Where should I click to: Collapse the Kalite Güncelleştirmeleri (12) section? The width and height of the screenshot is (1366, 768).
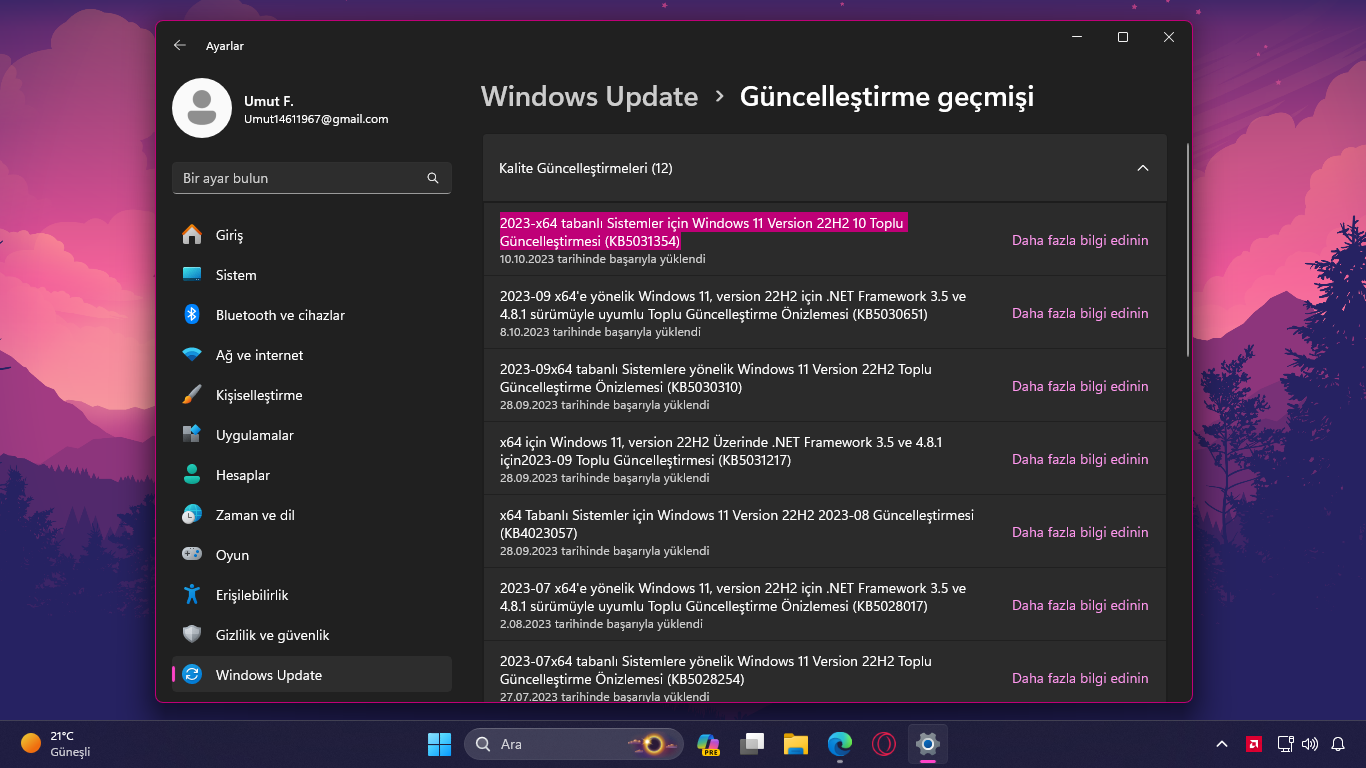point(1143,168)
